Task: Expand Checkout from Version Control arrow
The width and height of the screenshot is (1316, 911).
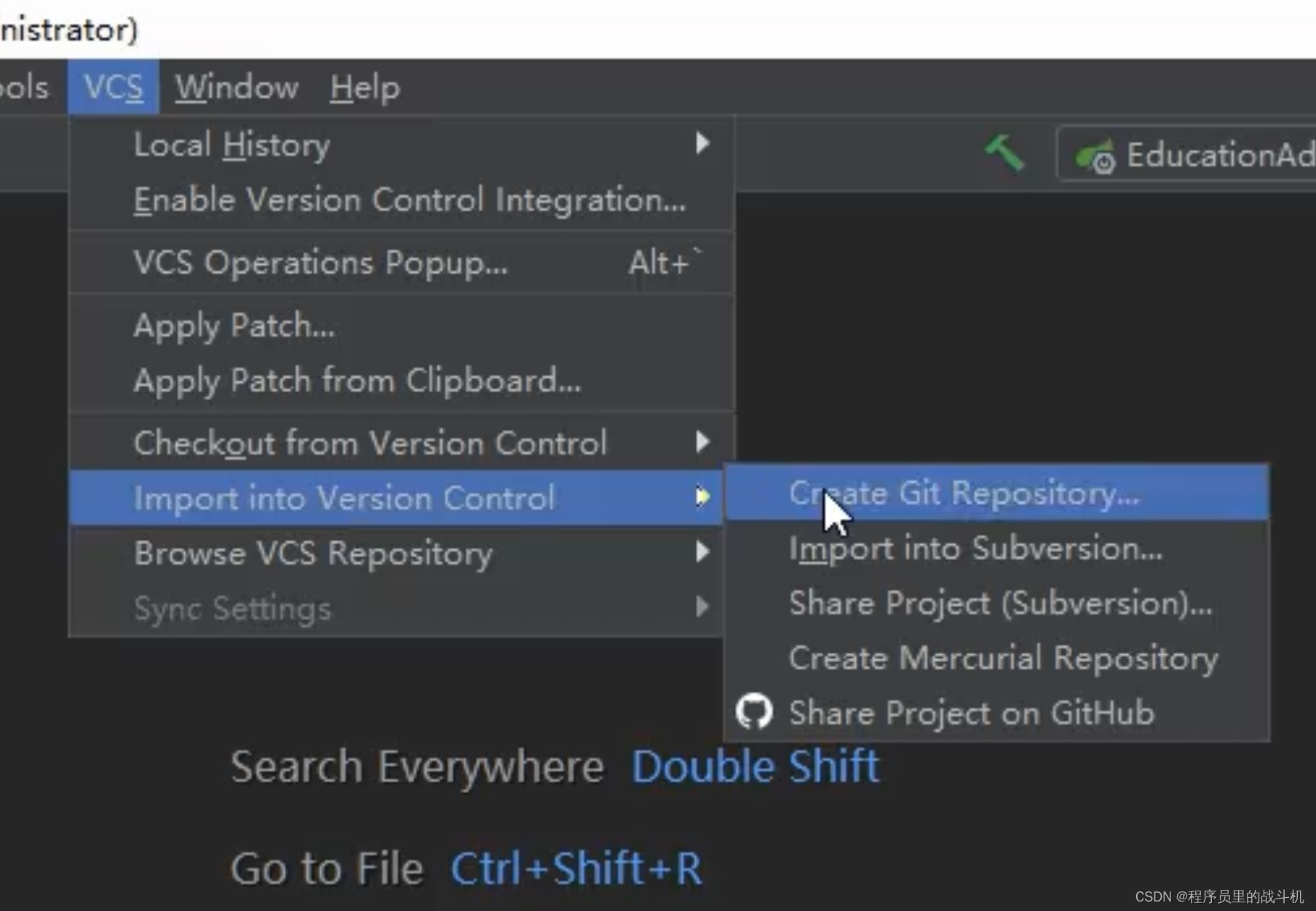Action: tap(702, 442)
